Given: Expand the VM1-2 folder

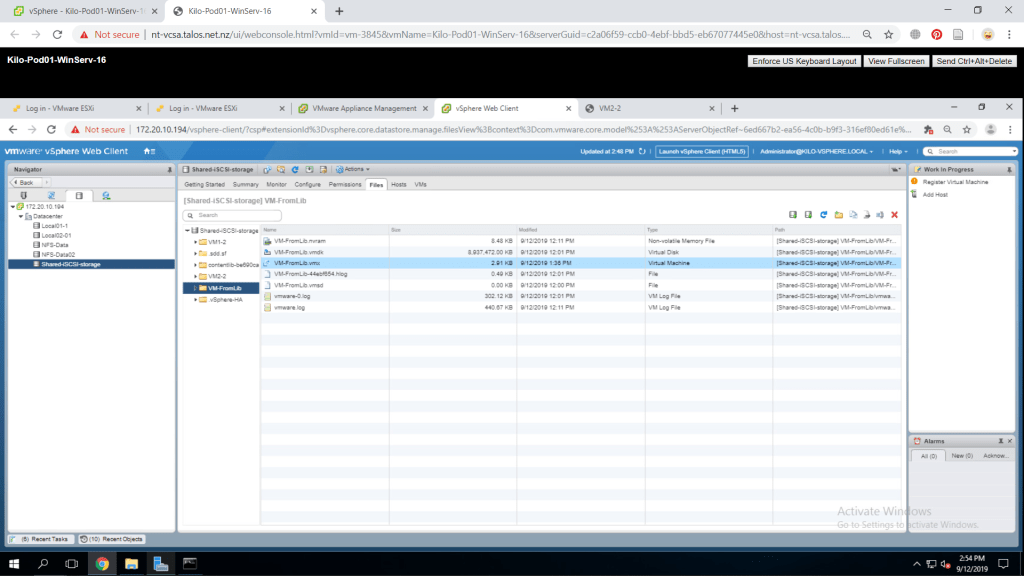Looking at the screenshot, I should pyautogui.click(x=196, y=242).
